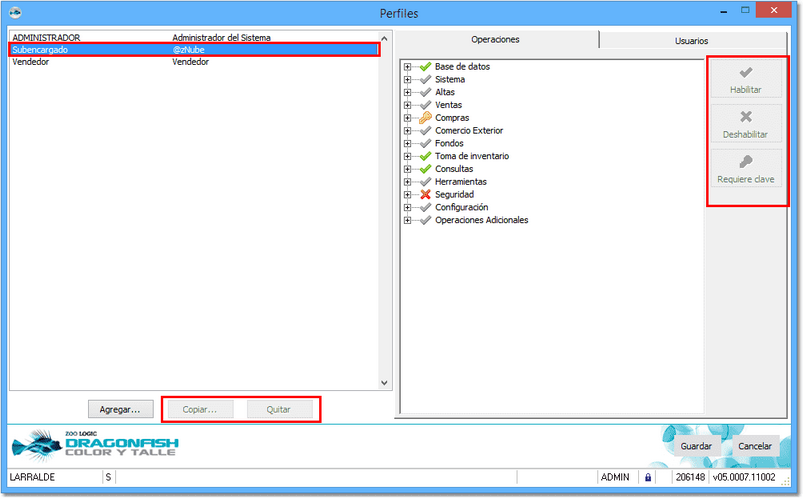Click the @zNube description text

click(x=189, y=50)
